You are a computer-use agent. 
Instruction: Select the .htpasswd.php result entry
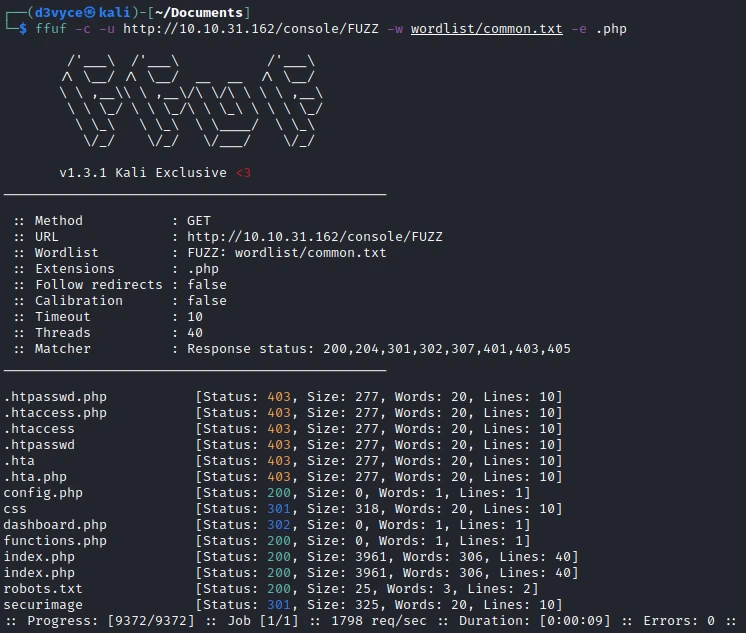(55, 397)
